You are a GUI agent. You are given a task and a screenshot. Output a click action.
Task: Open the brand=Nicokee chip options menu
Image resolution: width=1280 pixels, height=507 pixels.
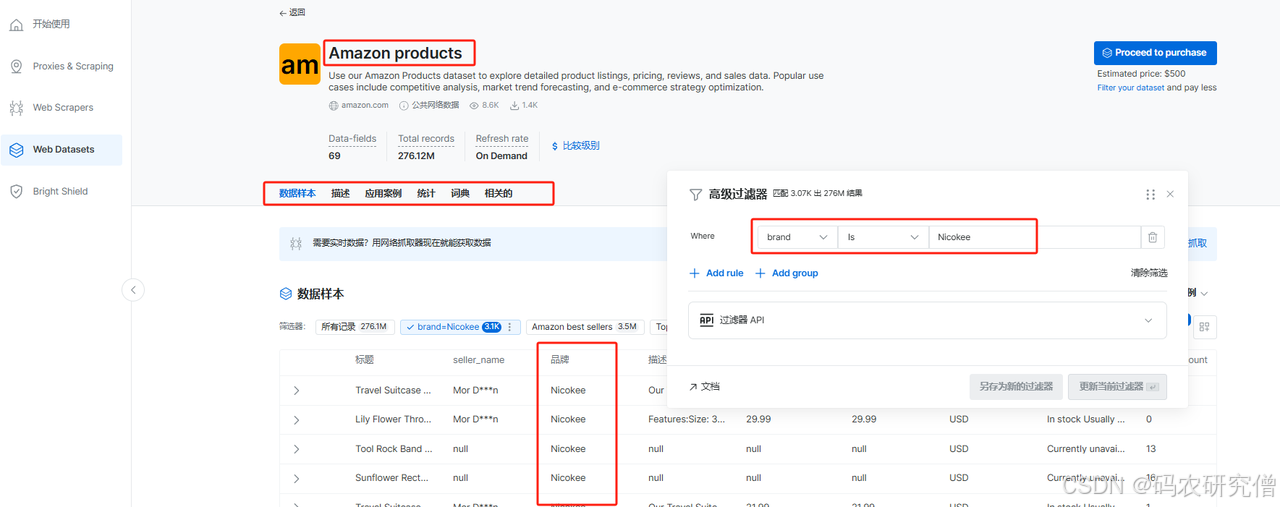[510, 327]
